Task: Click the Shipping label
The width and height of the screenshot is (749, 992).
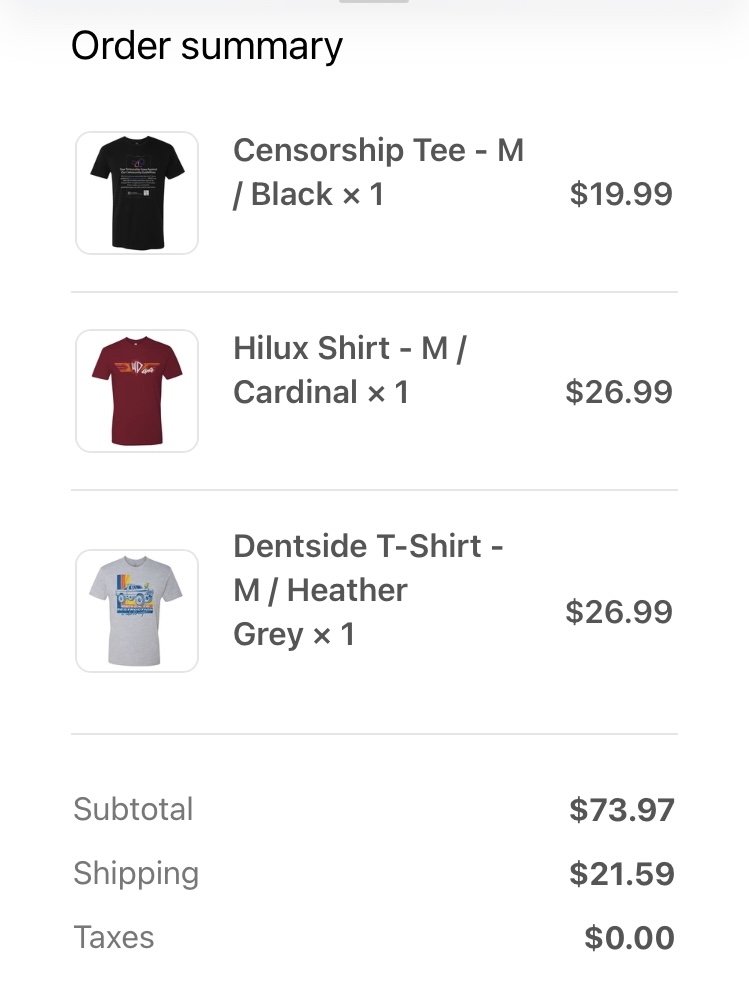Action: 136,874
